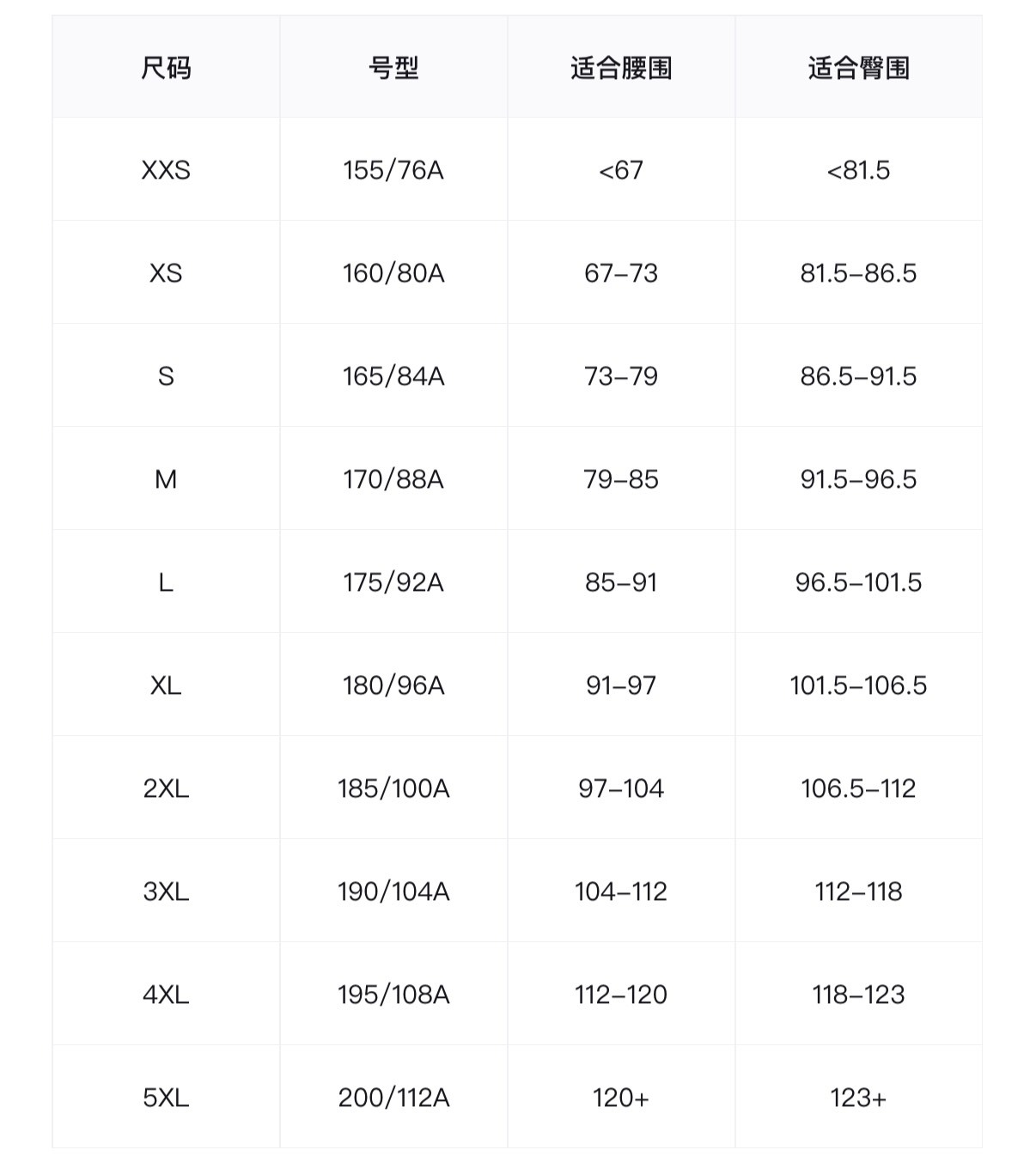Click waist value <67 cell
Viewport: 1036px width, 1162px height.
tap(621, 170)
